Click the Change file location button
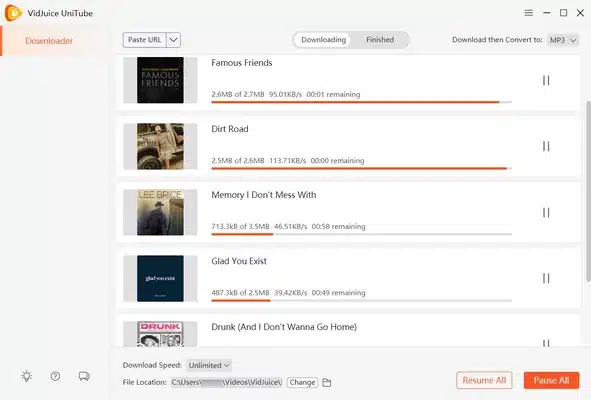Image resolution: width=591 pixels, height=400 pixels. pos(302,382)
